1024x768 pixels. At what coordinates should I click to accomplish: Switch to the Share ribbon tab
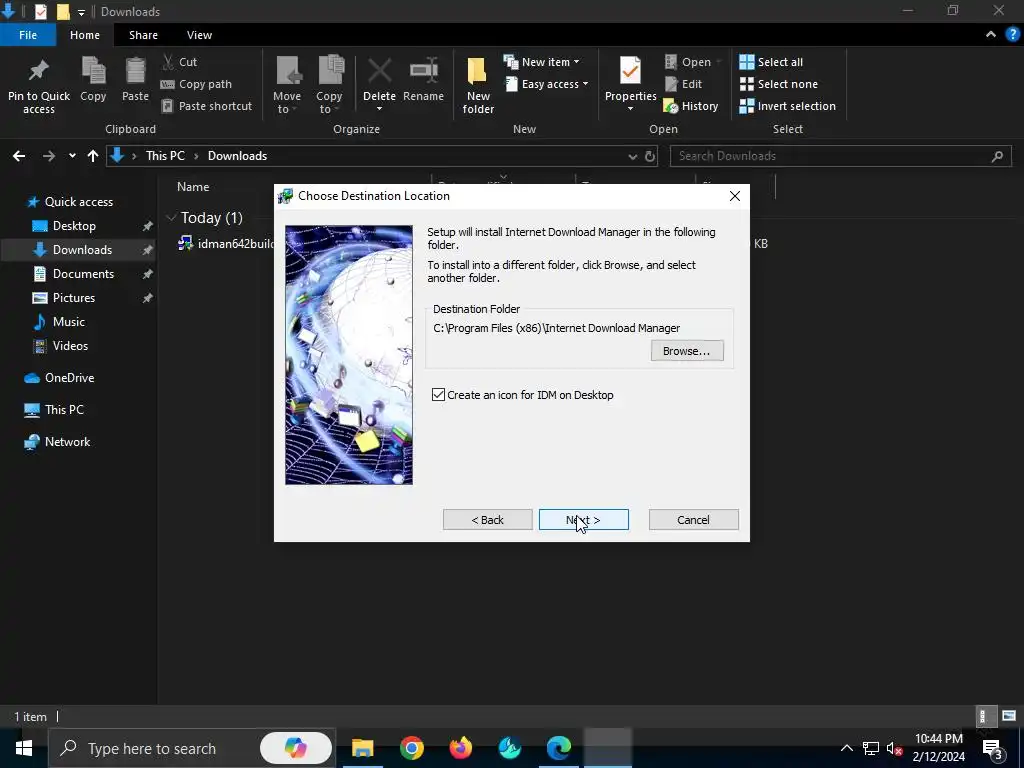tap(143, 35)
